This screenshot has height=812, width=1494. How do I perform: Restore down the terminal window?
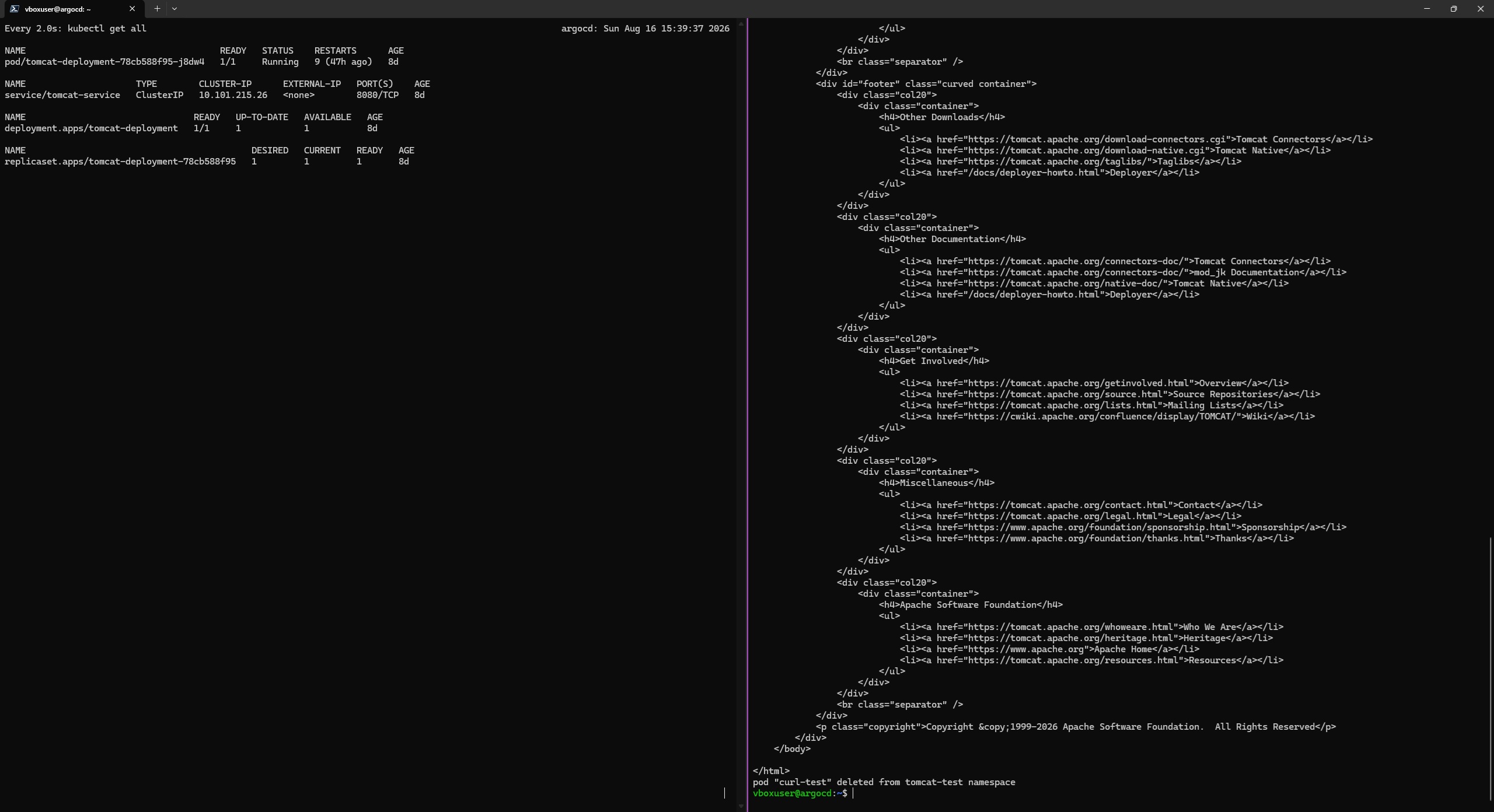(1454, 9)
